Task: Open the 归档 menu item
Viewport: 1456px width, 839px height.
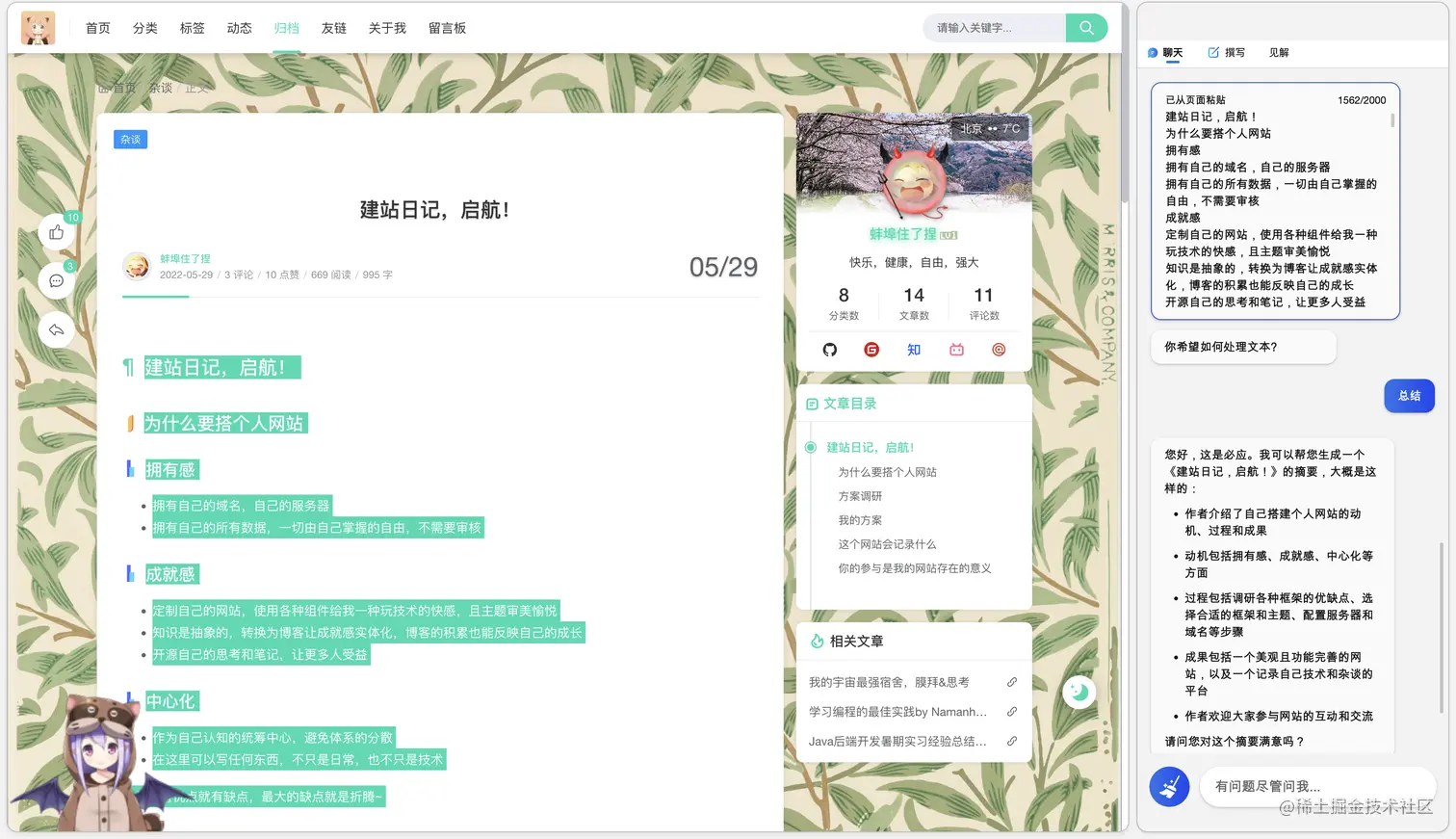Action: [286, 28]
